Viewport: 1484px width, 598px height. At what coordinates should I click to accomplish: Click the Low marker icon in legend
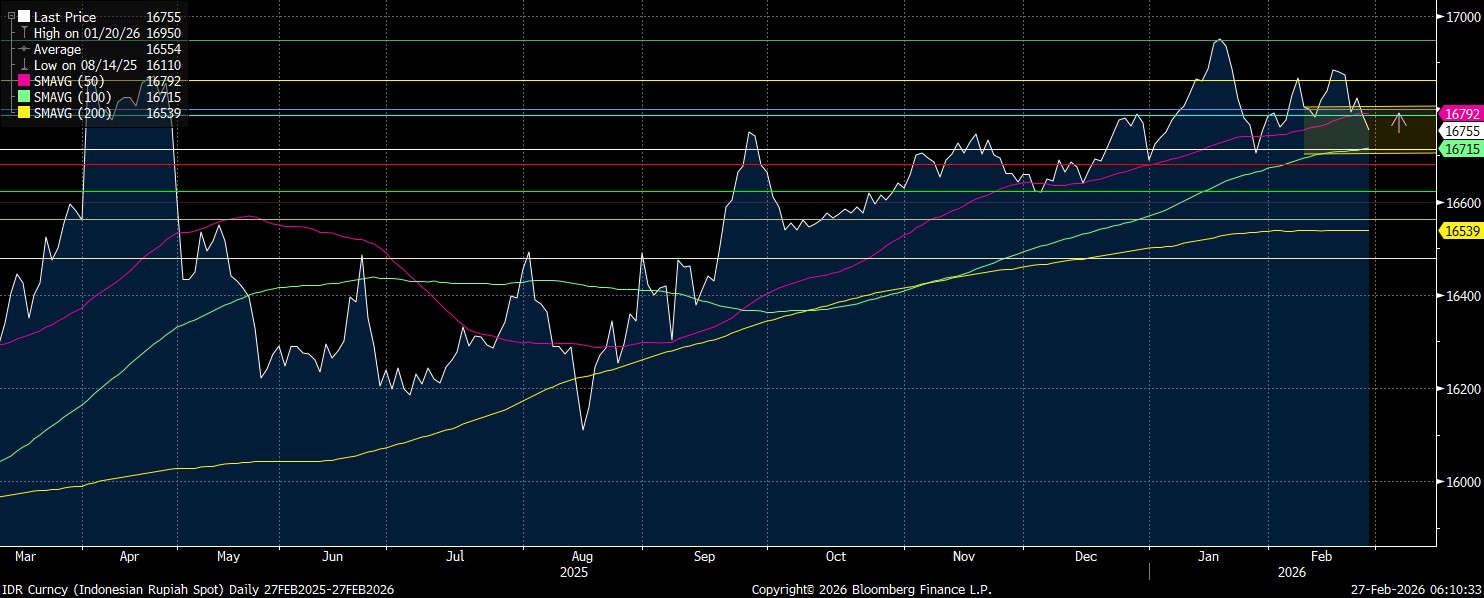24,65
